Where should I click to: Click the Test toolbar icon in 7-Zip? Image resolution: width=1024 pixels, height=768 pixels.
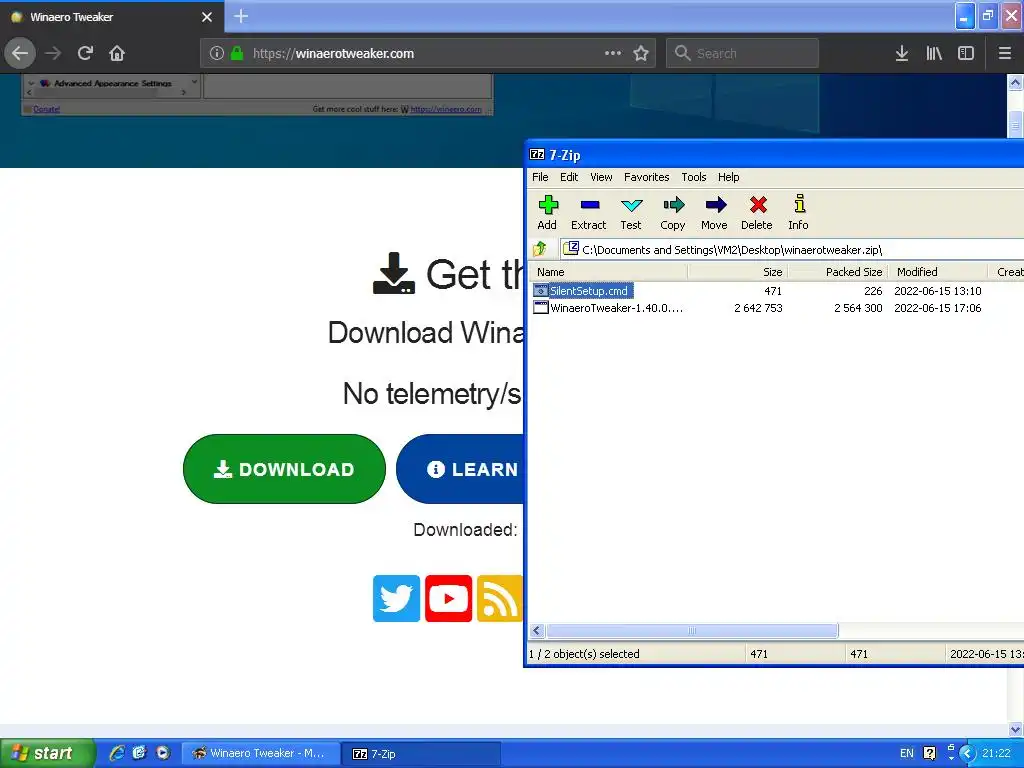tap(631, 212)
